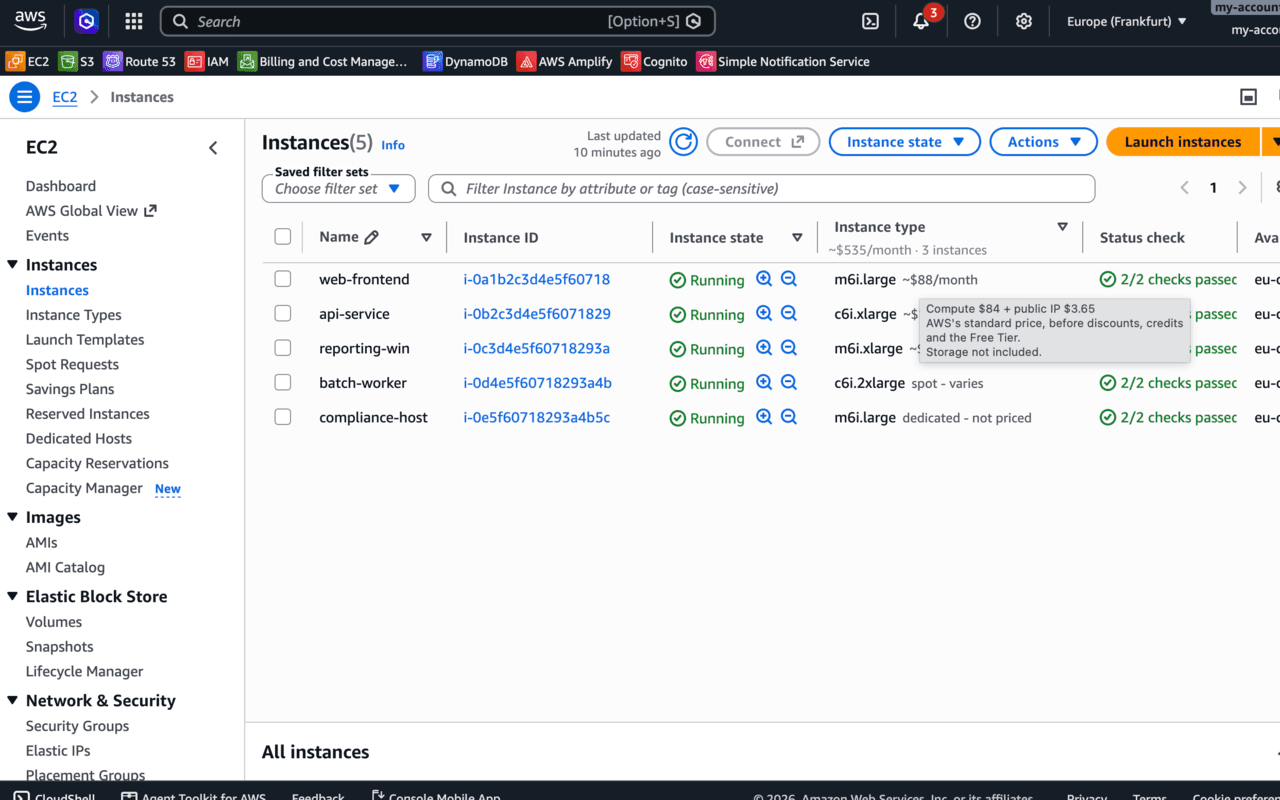This screenshot has height=800, width=1280.
Task: Sort by the Name column arrow
Action: pyautogui.click(x=426, y=237)
